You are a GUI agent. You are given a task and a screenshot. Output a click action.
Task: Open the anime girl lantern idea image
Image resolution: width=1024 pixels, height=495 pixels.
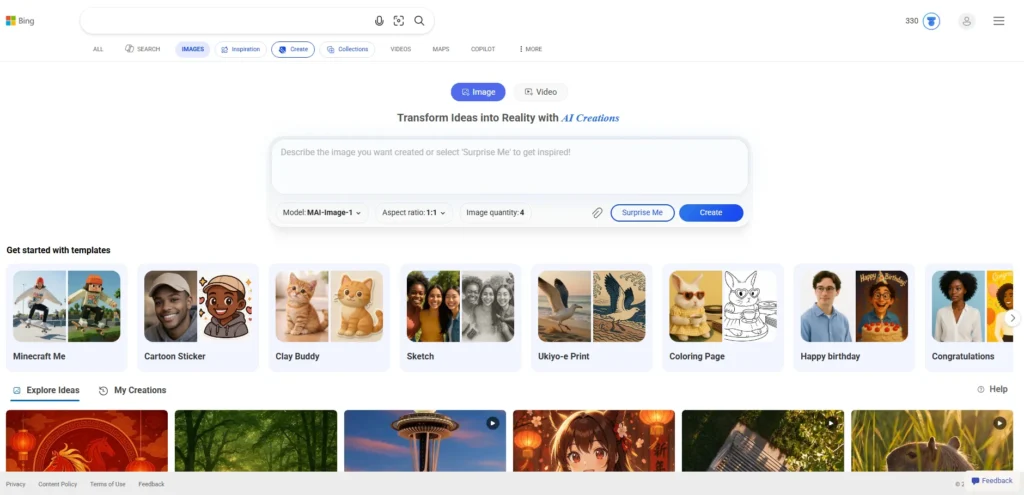pyautogui.click(x=594, y=441)
